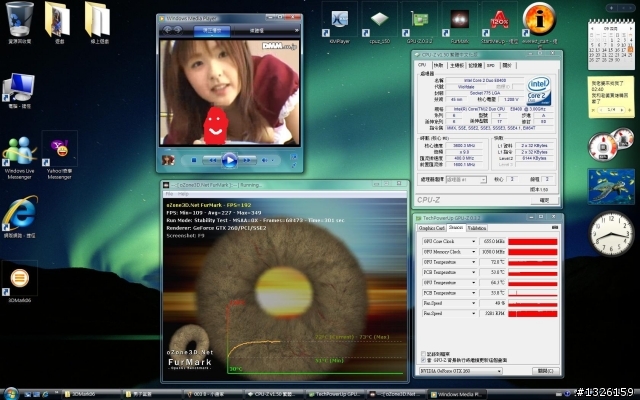Launch the FurMark desktop shortcut
The height and width of the screenshot is (400, 640).
tap(460, 20)
